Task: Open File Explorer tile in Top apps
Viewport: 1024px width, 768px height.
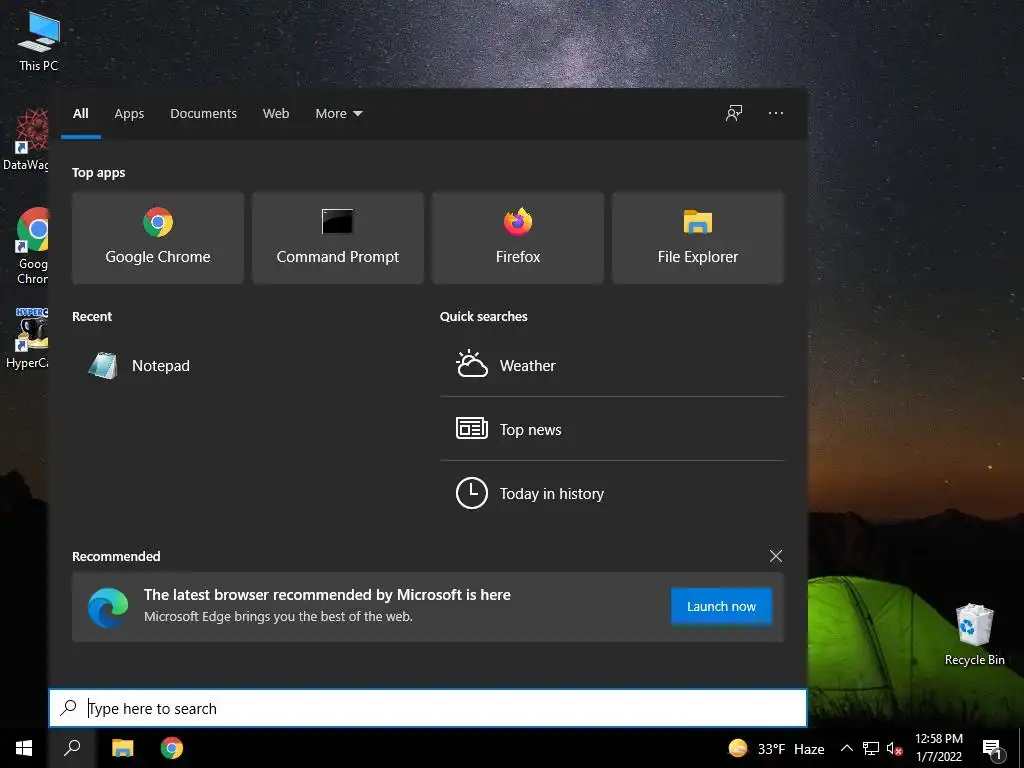Action: coord(697,238)
